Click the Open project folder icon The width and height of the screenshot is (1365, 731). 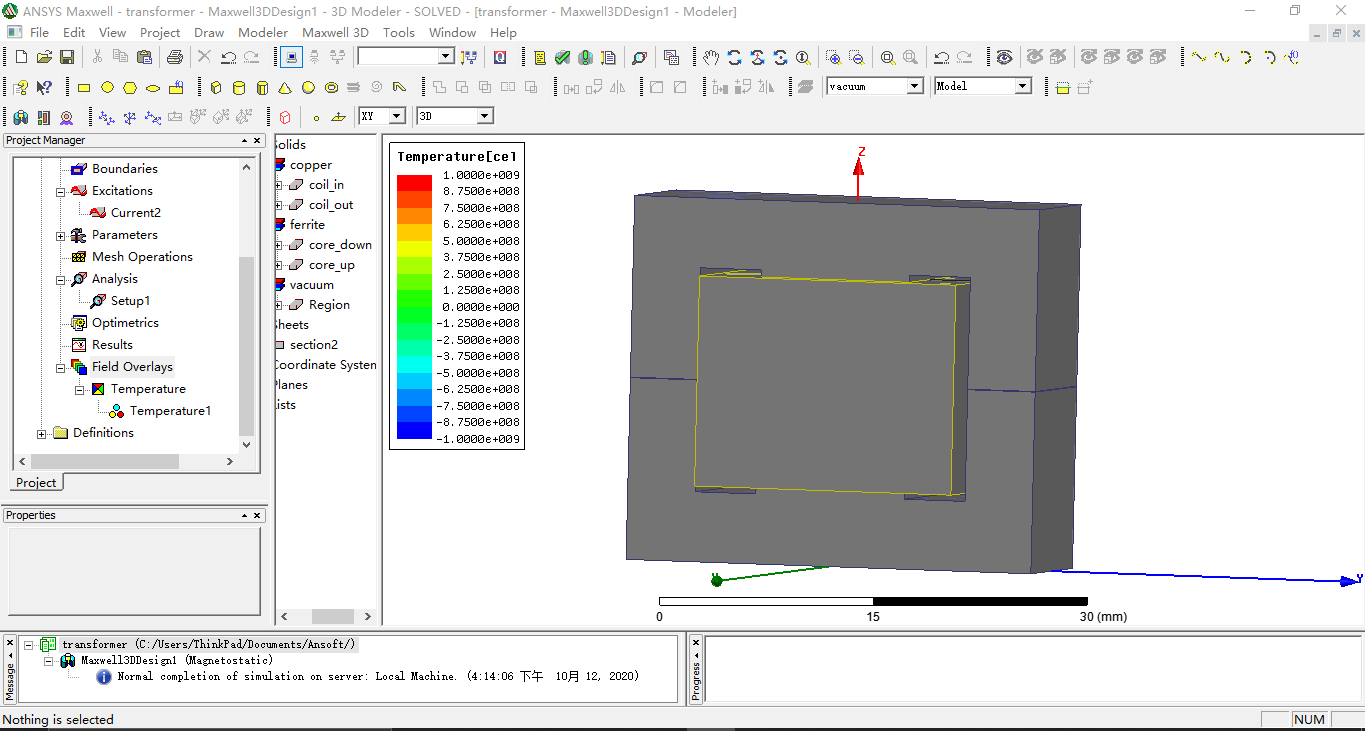pos(44,57)
